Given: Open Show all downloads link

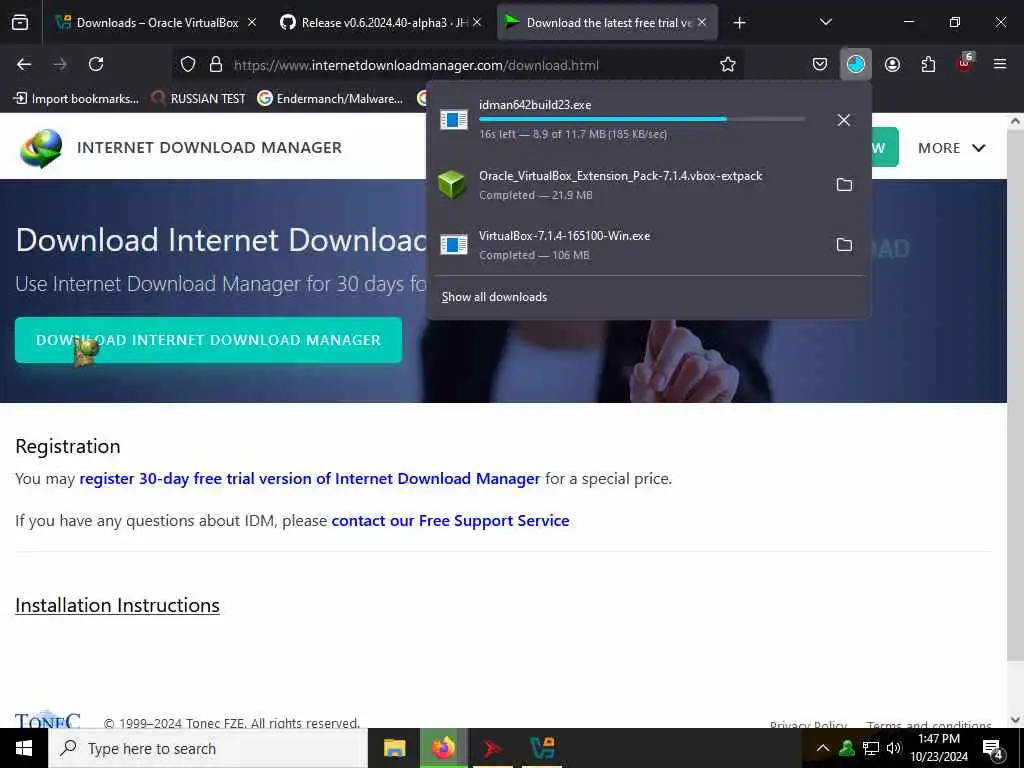Looking at the screenshot, I should (494, 297).
